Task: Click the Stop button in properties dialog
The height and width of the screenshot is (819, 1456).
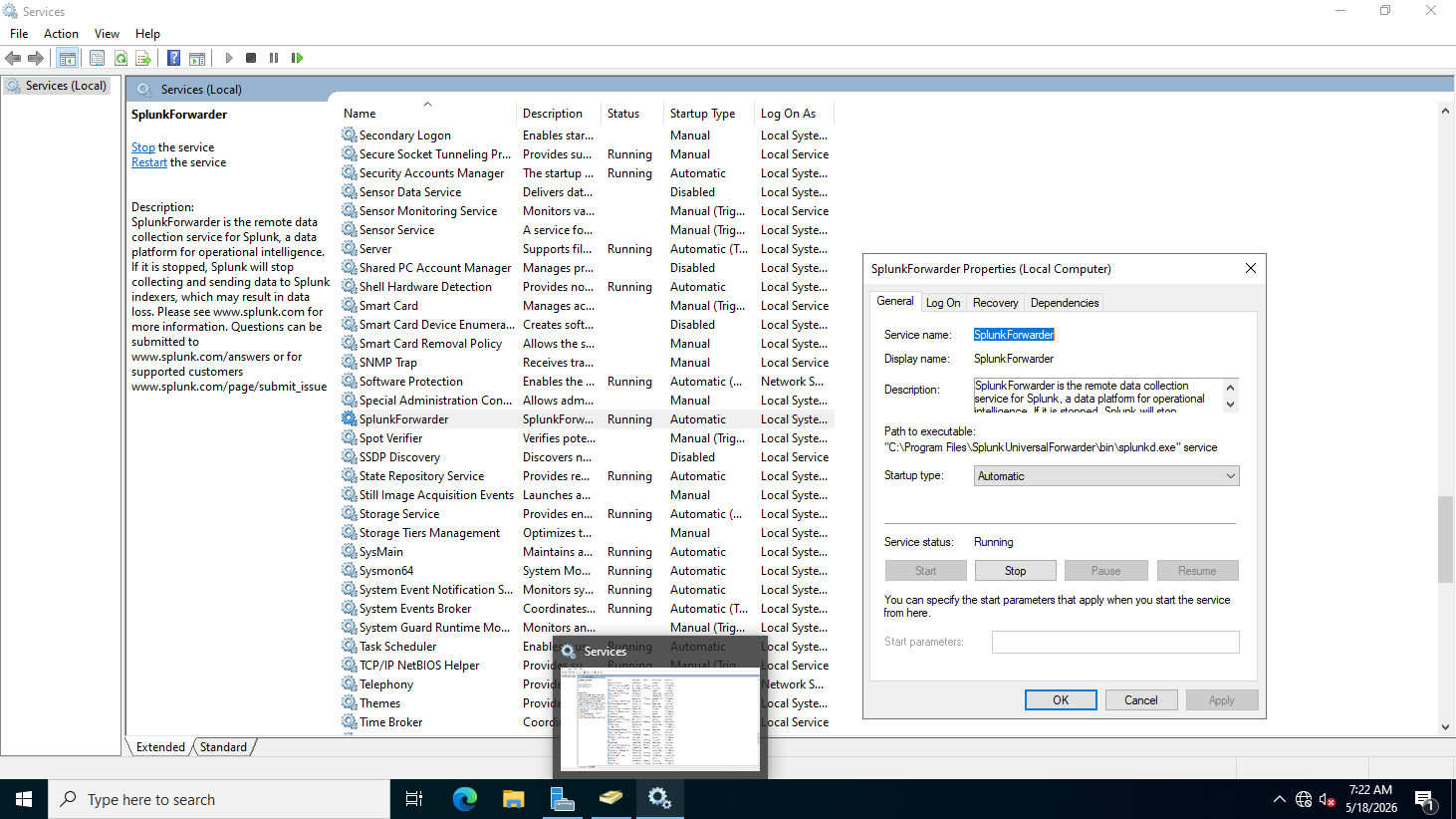Action: click(x=1016, y=571)
